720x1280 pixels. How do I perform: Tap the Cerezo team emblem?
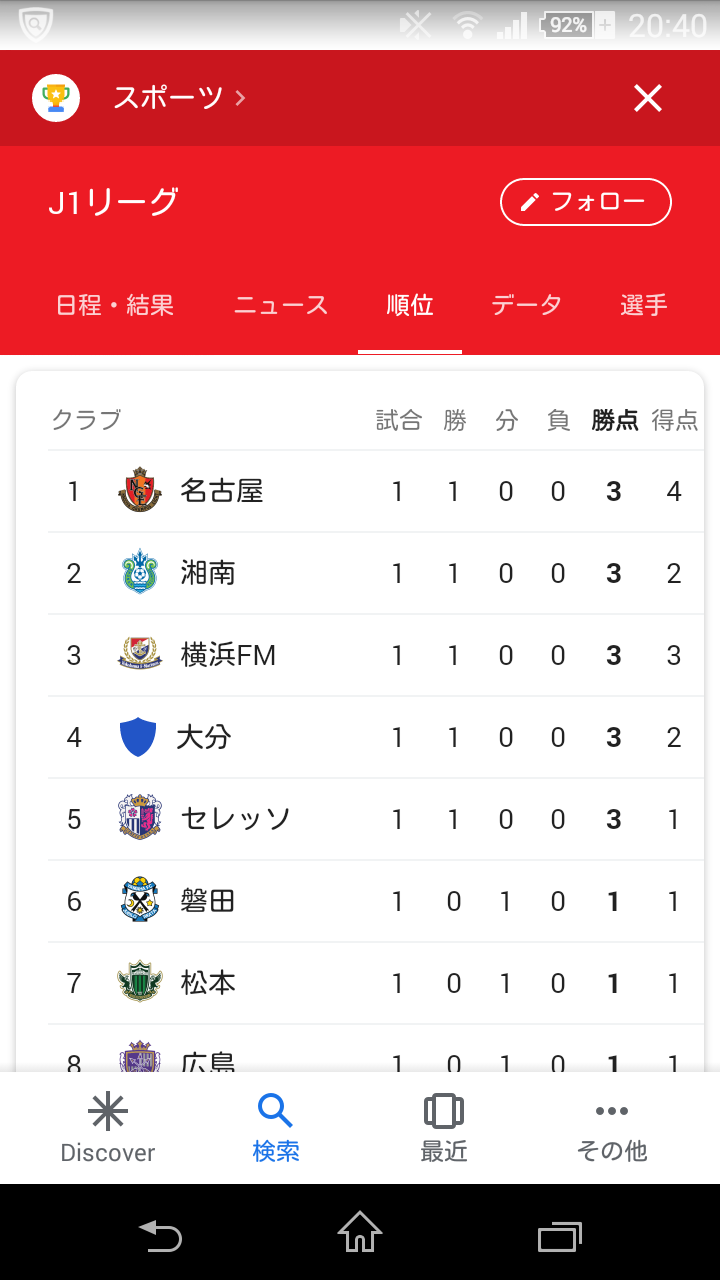[x=140, y=819]
